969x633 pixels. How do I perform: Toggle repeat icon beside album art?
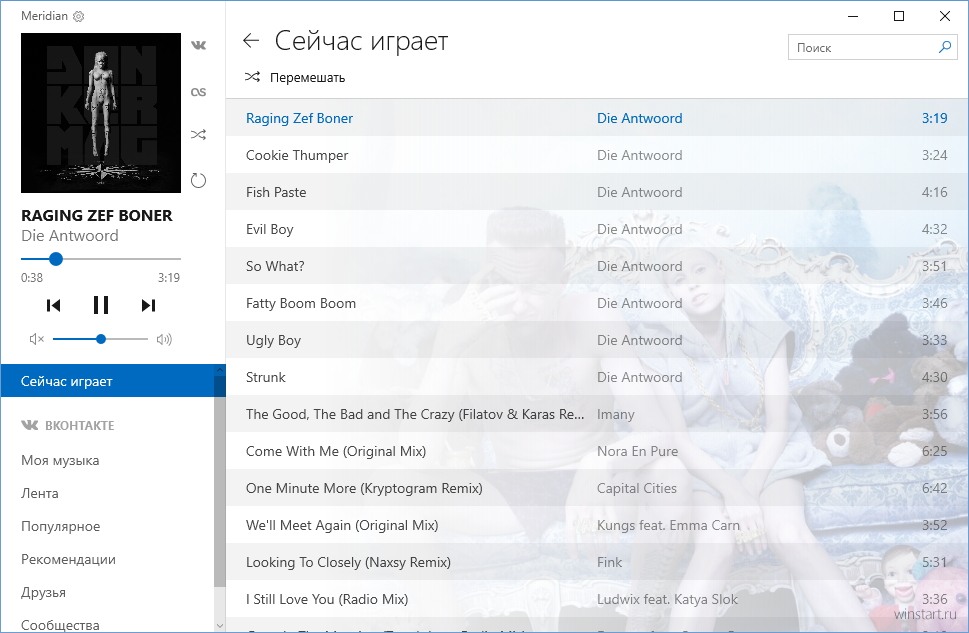[198, 181]
